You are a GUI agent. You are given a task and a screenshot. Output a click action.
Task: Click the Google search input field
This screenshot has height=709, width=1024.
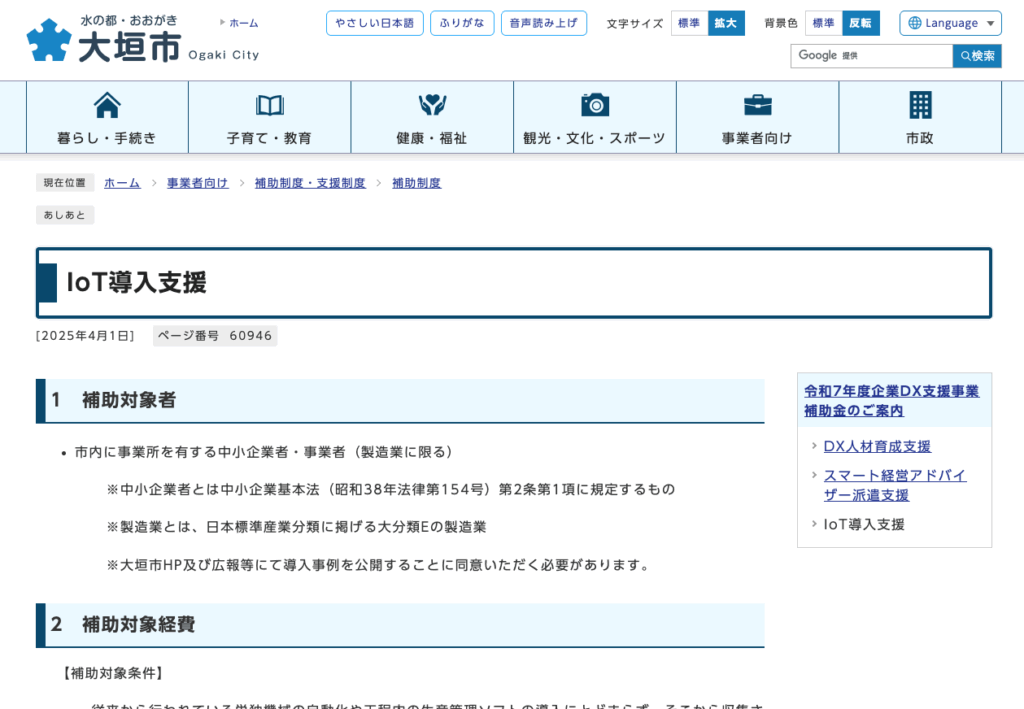coord(871,56)
